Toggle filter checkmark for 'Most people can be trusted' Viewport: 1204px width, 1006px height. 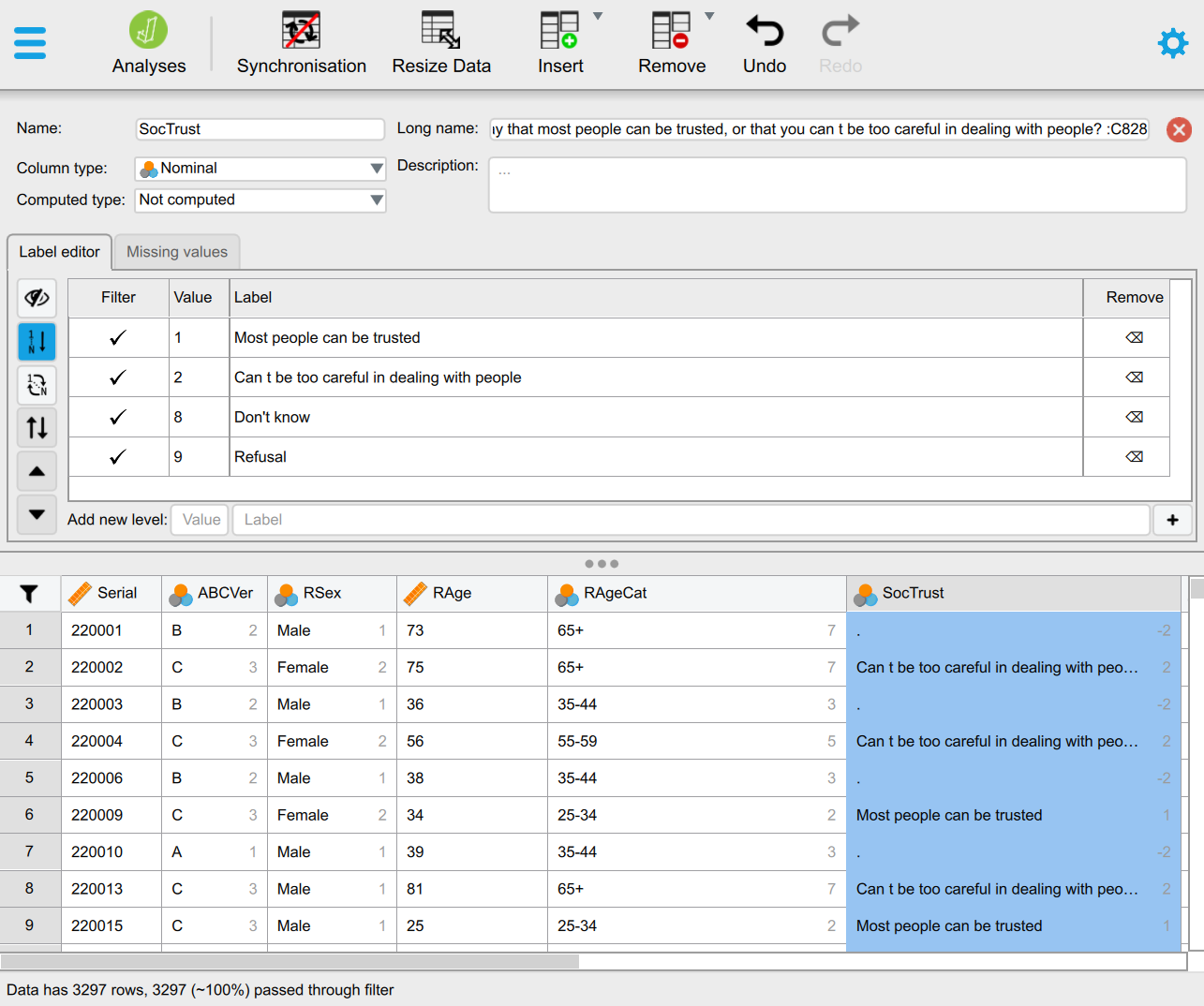118,338
